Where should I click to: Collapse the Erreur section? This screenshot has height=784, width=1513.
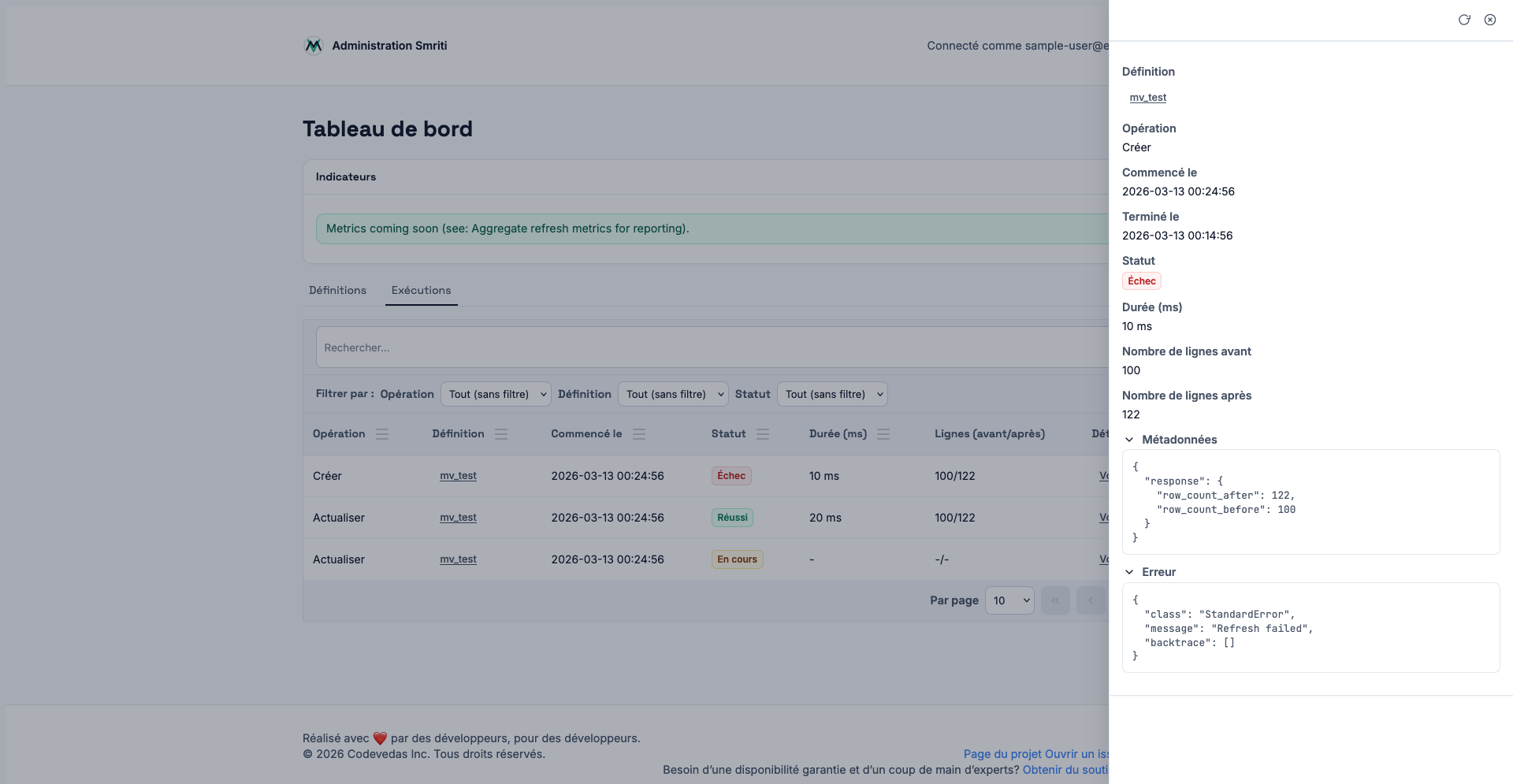[1129, 572]
